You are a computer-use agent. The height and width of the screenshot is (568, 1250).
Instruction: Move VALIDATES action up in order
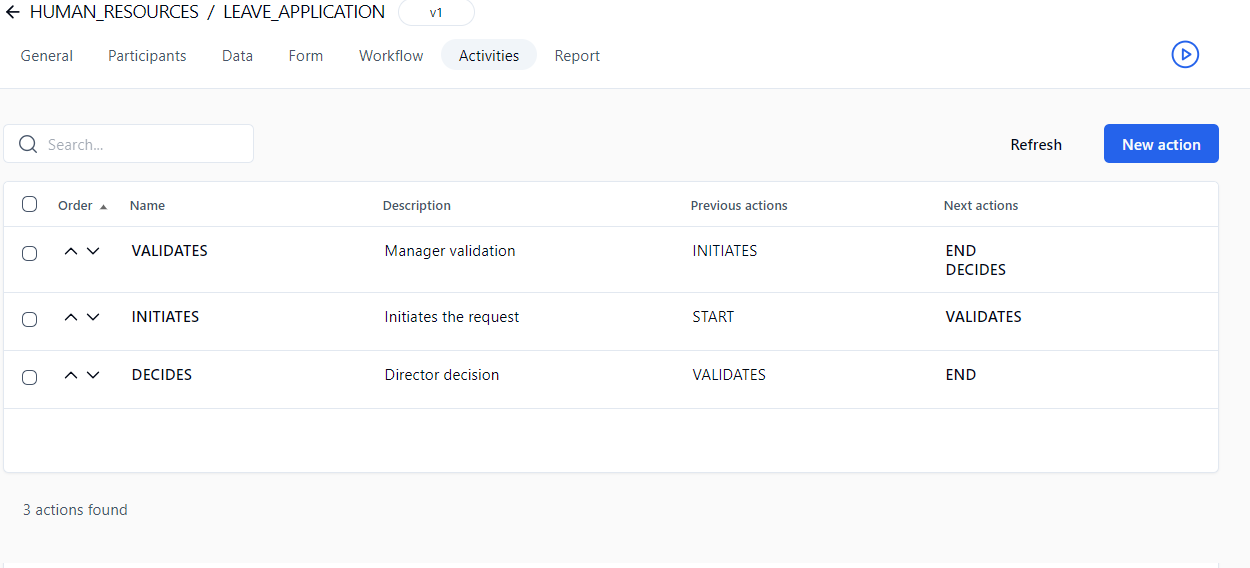70,251
